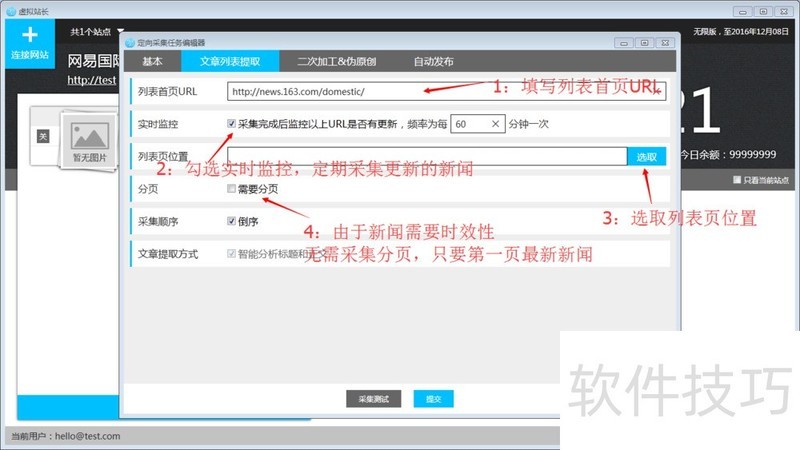Minimize the 虚拟站长 main window

743,11
